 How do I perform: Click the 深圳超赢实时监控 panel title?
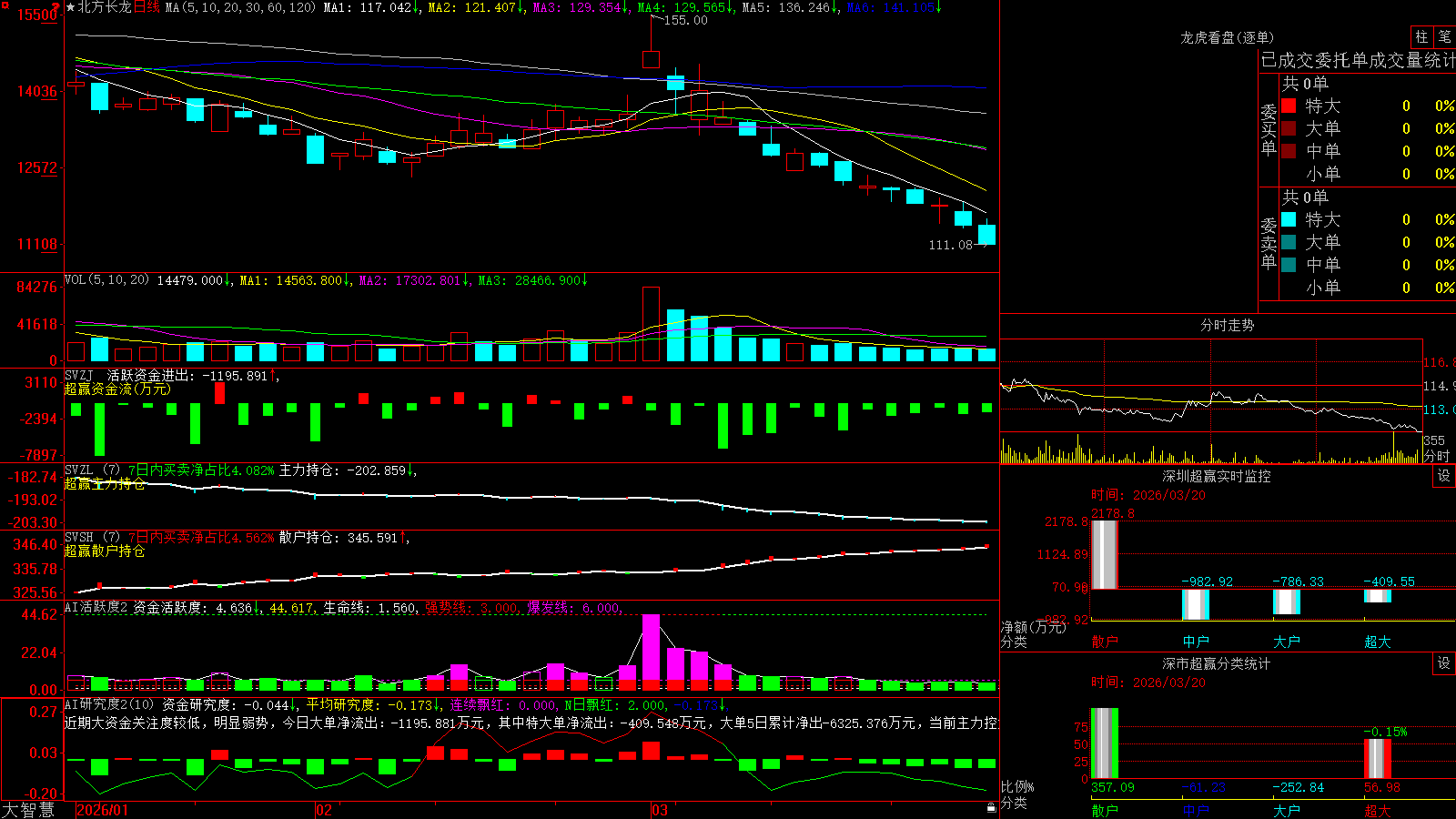point(1217,476)
